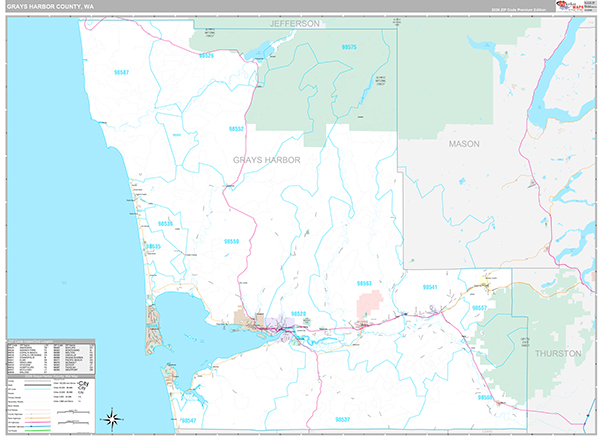This screenshot has width=600, height=436.
Task: Click ZIP code 98520 label
Action: click(x=298, y=314)
